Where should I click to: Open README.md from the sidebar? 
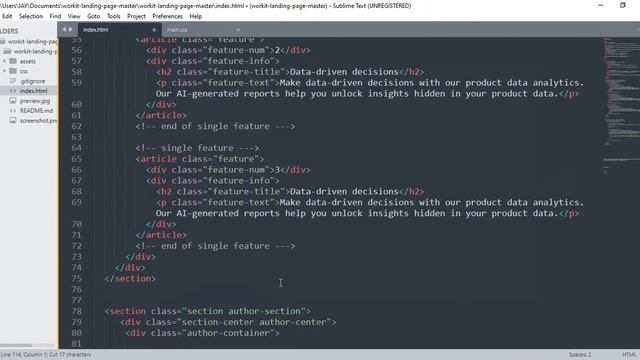coord(36,111)
